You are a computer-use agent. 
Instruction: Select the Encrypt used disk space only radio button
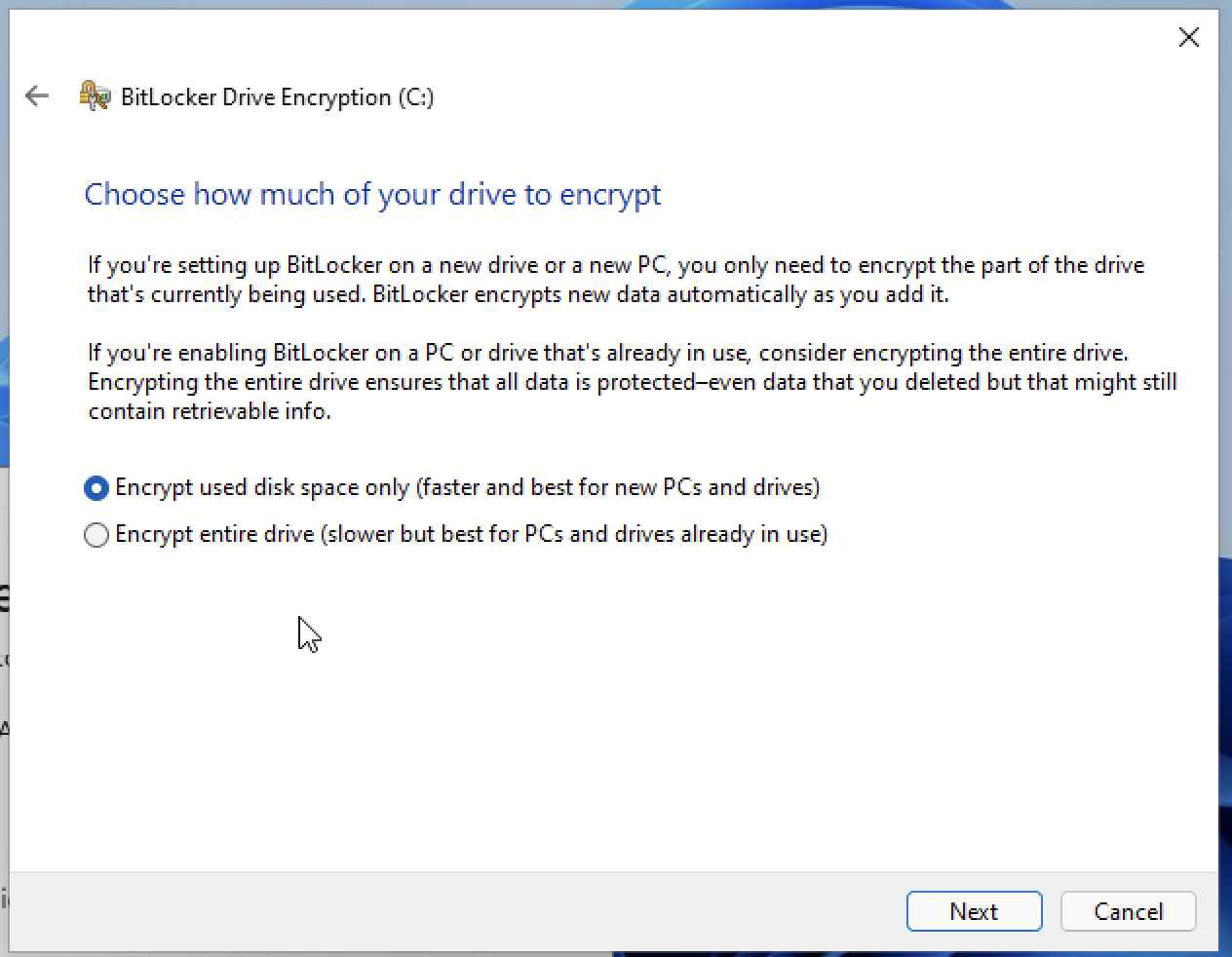coord(96,488)
